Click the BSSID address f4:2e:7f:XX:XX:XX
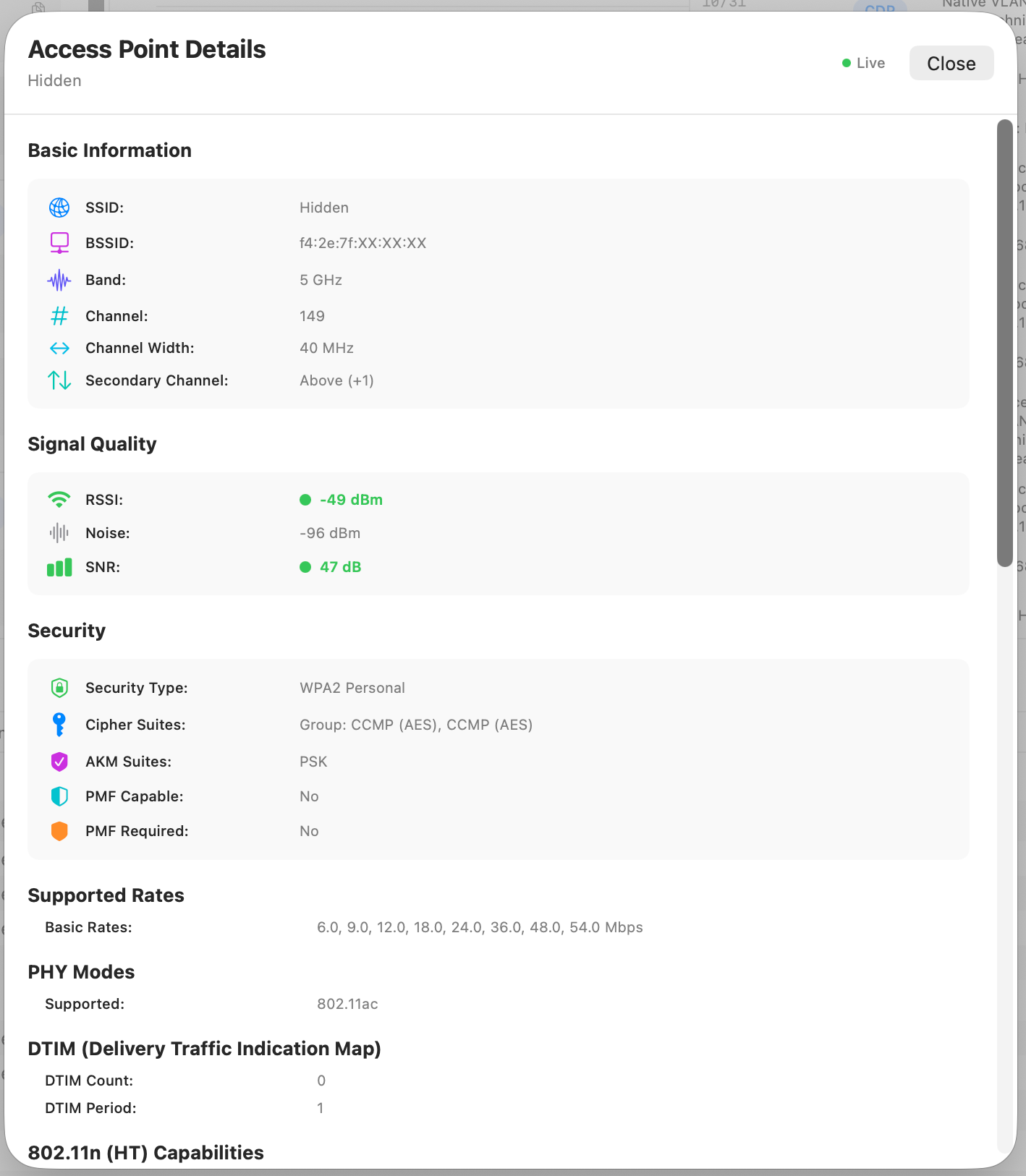Screen dimensions: 1026x1176 [363, 243]
